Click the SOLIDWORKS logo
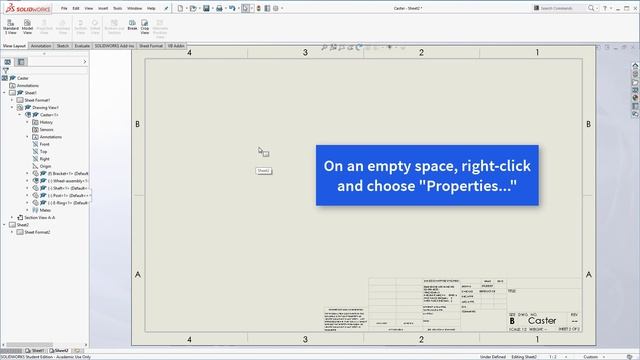Viewport: 640px width, 360px height. click(x=28, y=8)
